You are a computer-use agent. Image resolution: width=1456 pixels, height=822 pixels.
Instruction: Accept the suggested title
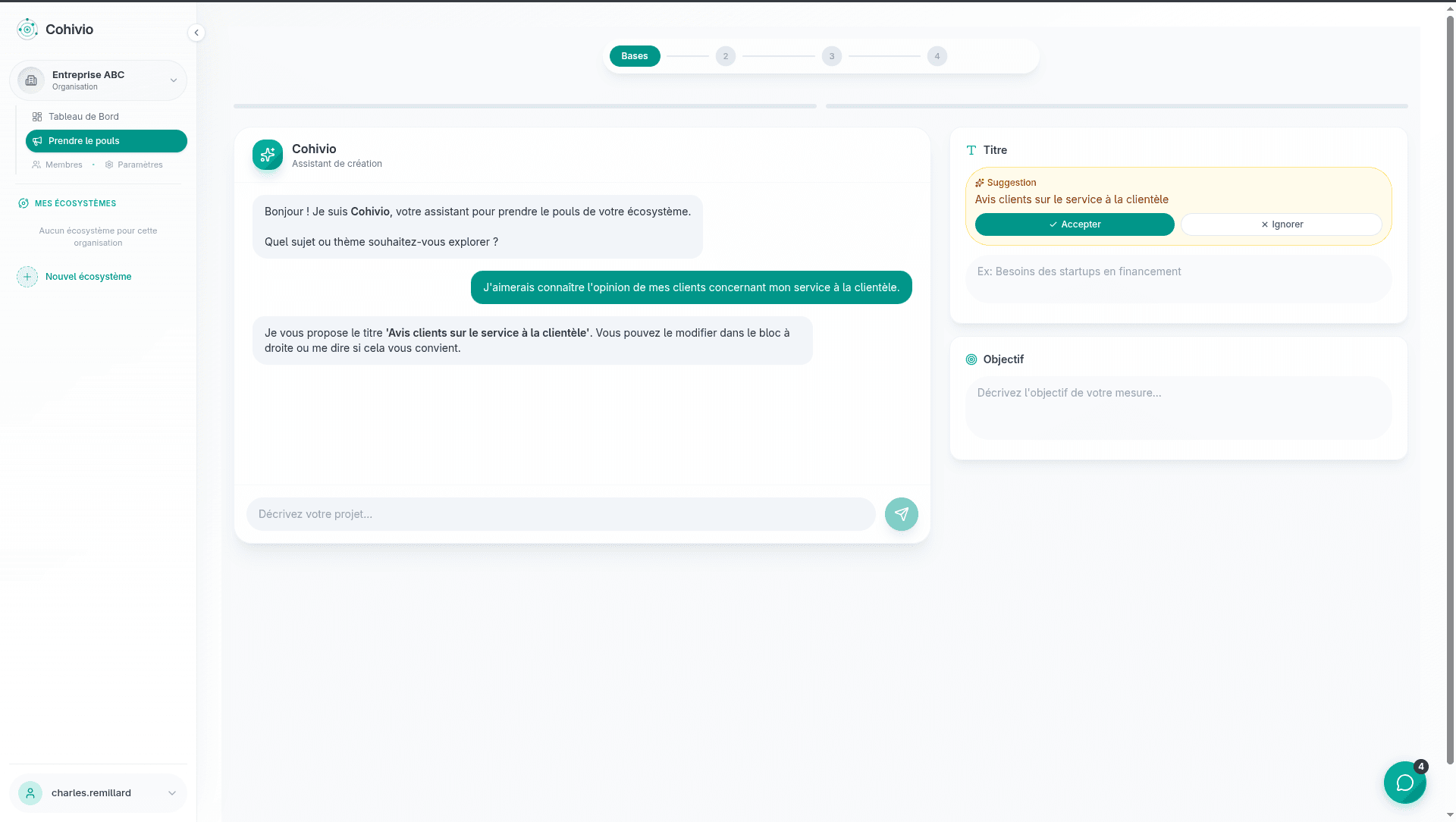[x=1075, y=224]
